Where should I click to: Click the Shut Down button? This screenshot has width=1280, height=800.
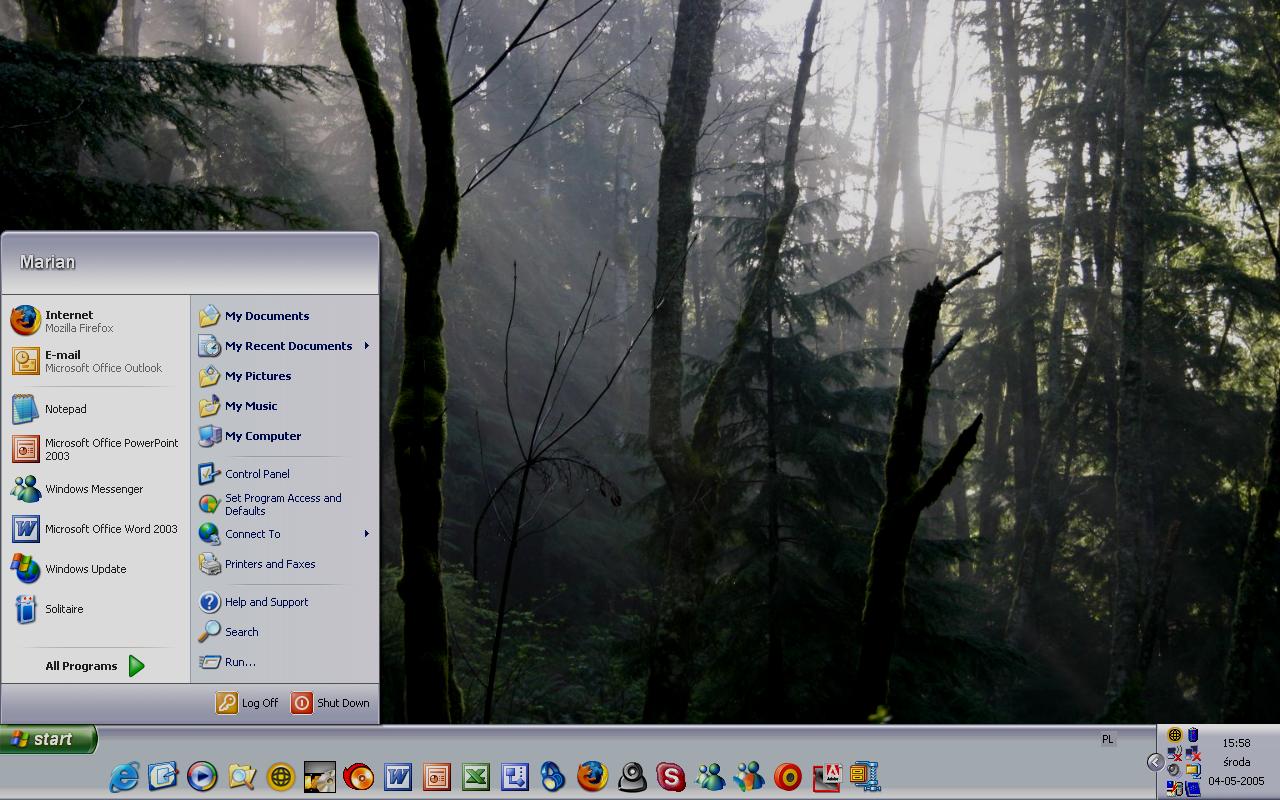click(331, 703)
